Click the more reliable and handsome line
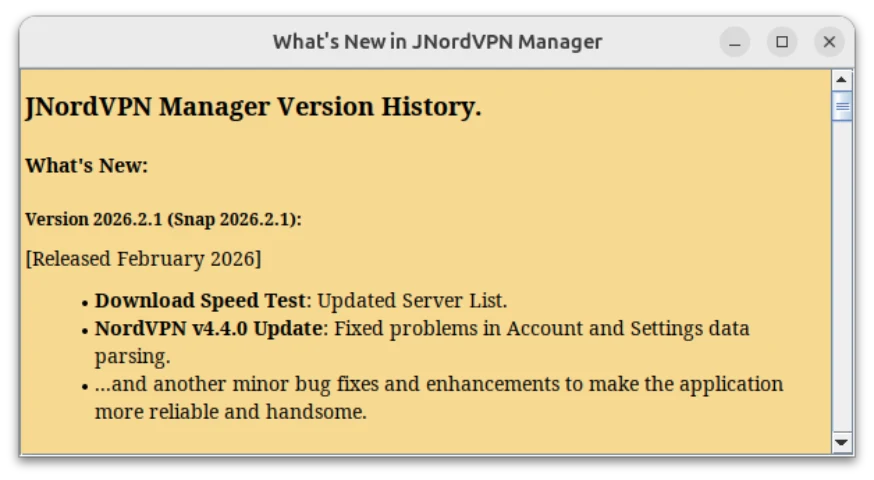 (231, 412)
